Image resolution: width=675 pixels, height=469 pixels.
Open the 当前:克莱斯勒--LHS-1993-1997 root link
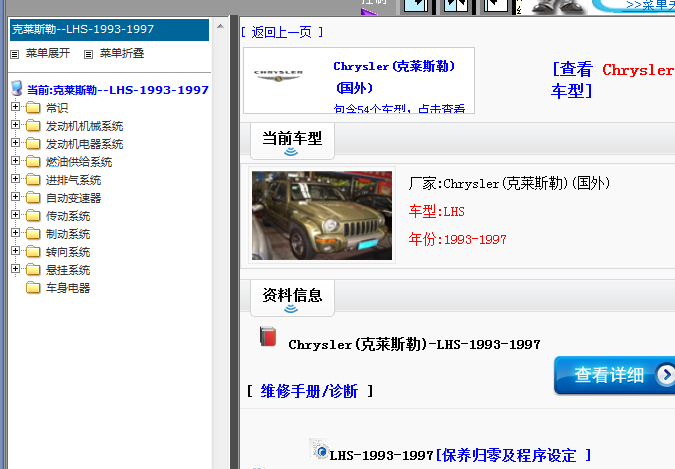click(118, 90)
